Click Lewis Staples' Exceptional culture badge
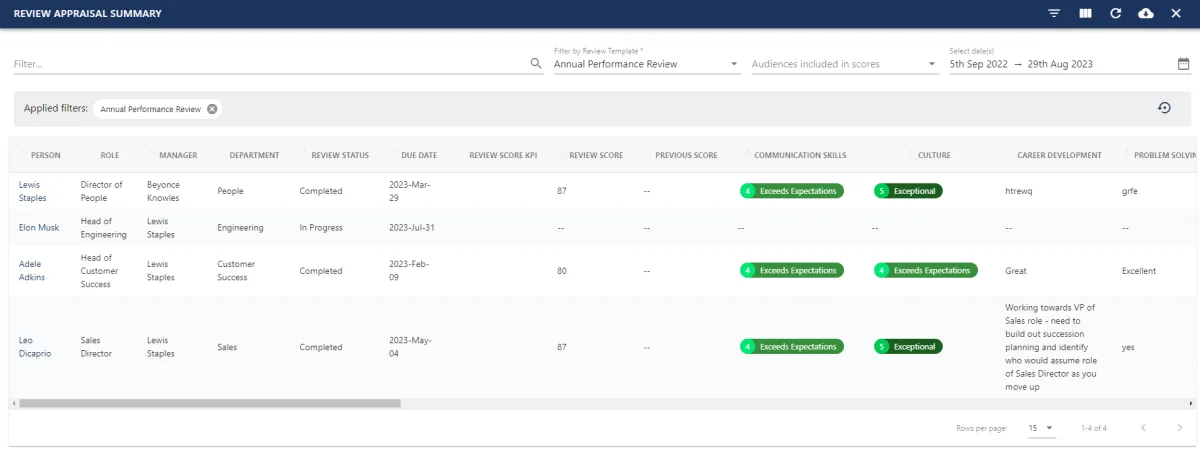This screenshot has width=1200, height=449. pyautogui.click(x=908, y=191)
